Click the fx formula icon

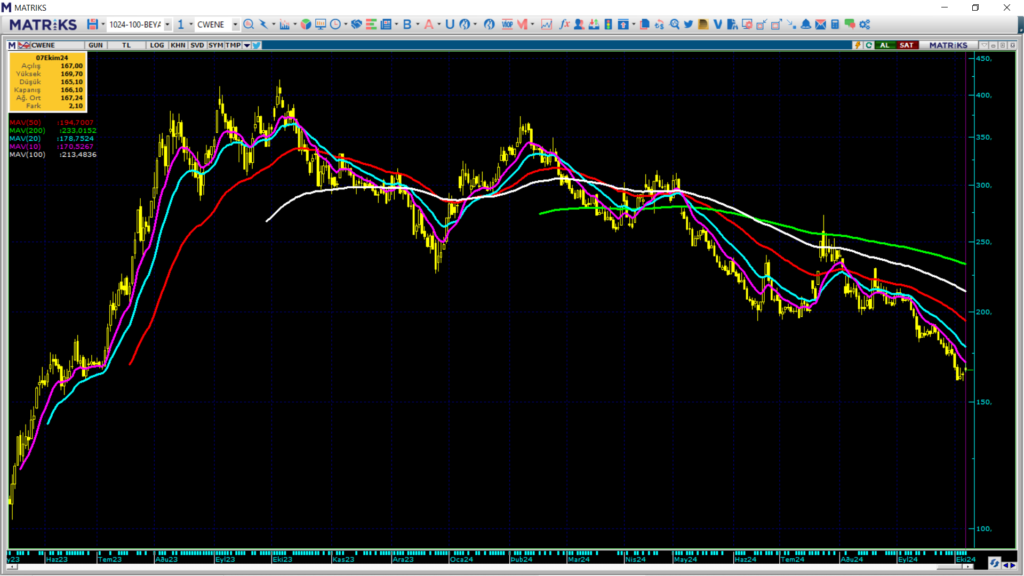tap(564, 23)
